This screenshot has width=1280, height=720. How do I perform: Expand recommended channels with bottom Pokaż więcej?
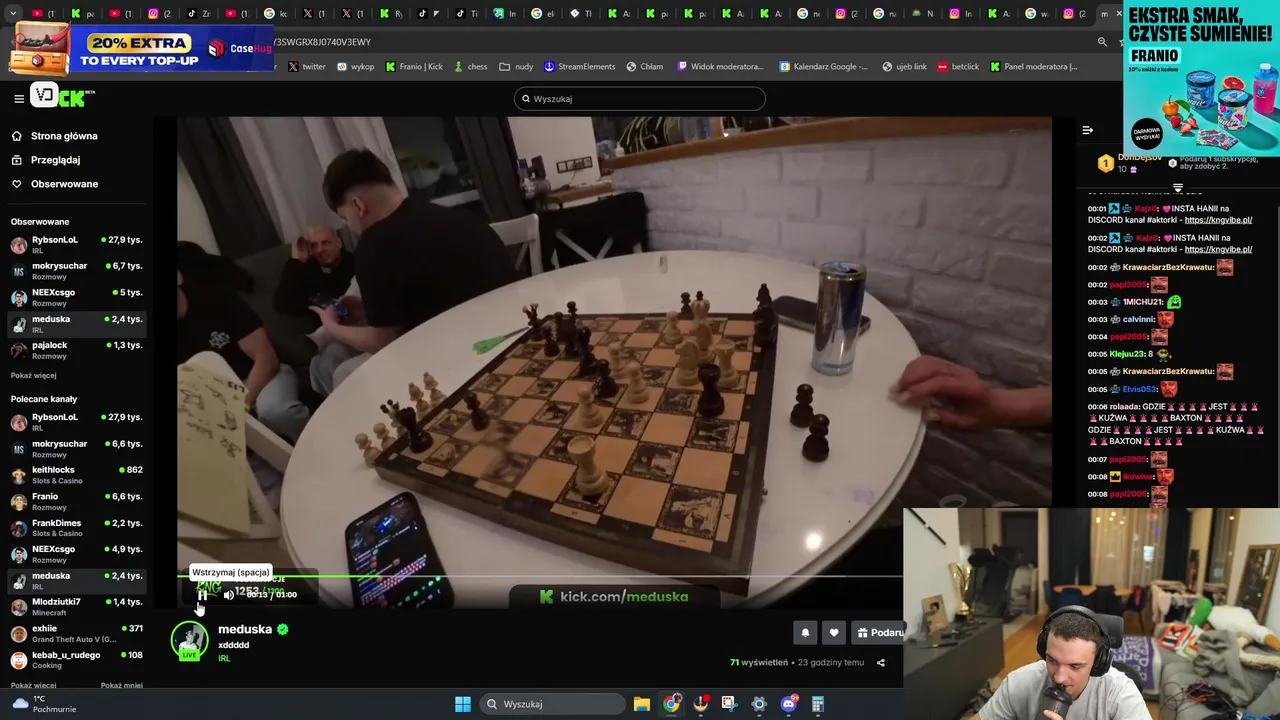tap(33, 685)
